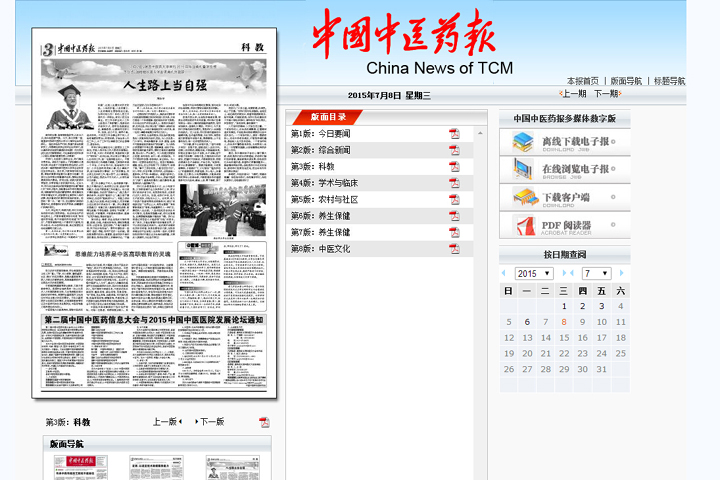
Task: Open article 思维能力培养是中医高职教育的灵魂 in preview
Action: click(x=123, y=254)
